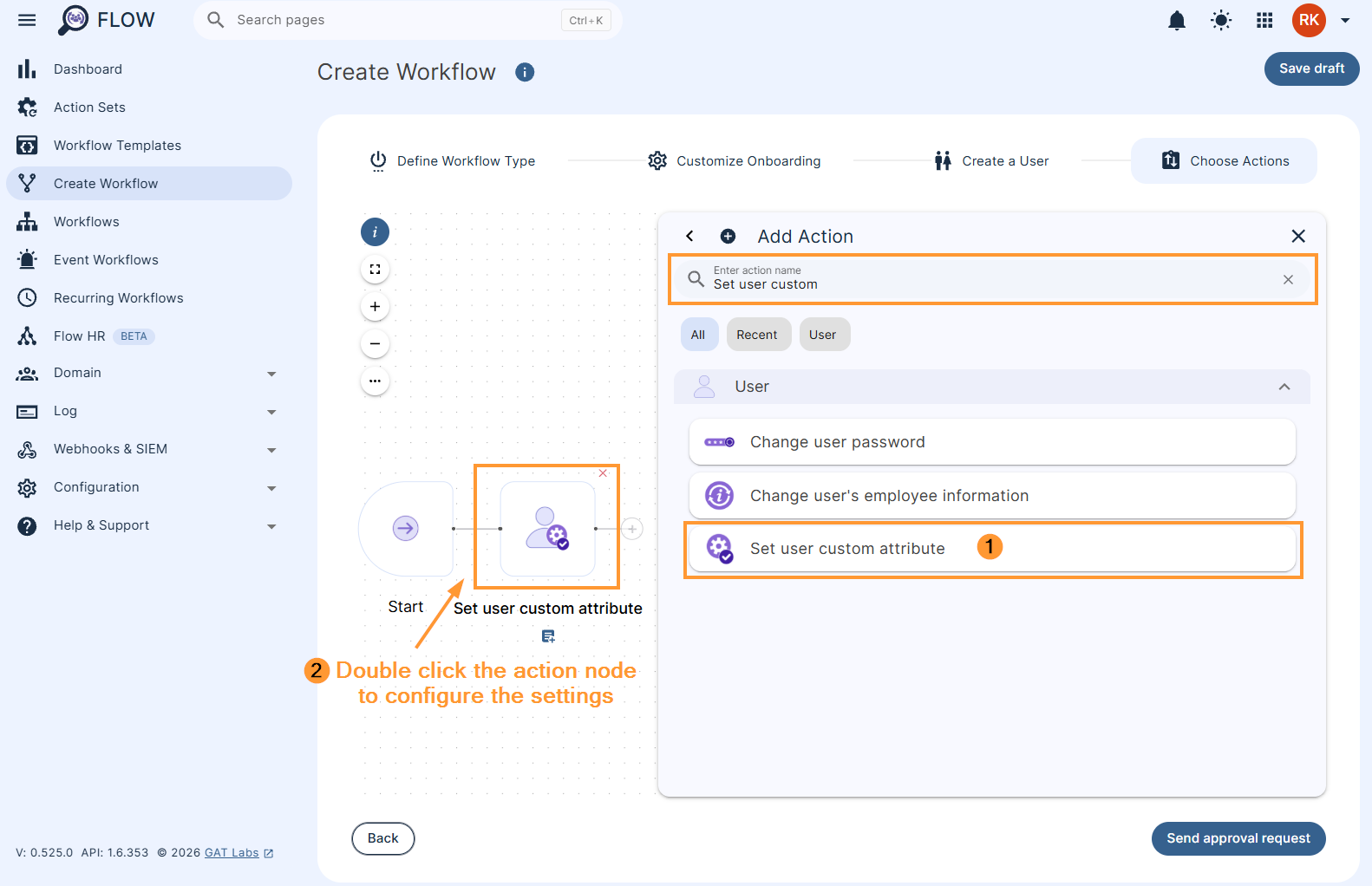
Task: Open Workflows in the sidebar
Action: (149, 222)
